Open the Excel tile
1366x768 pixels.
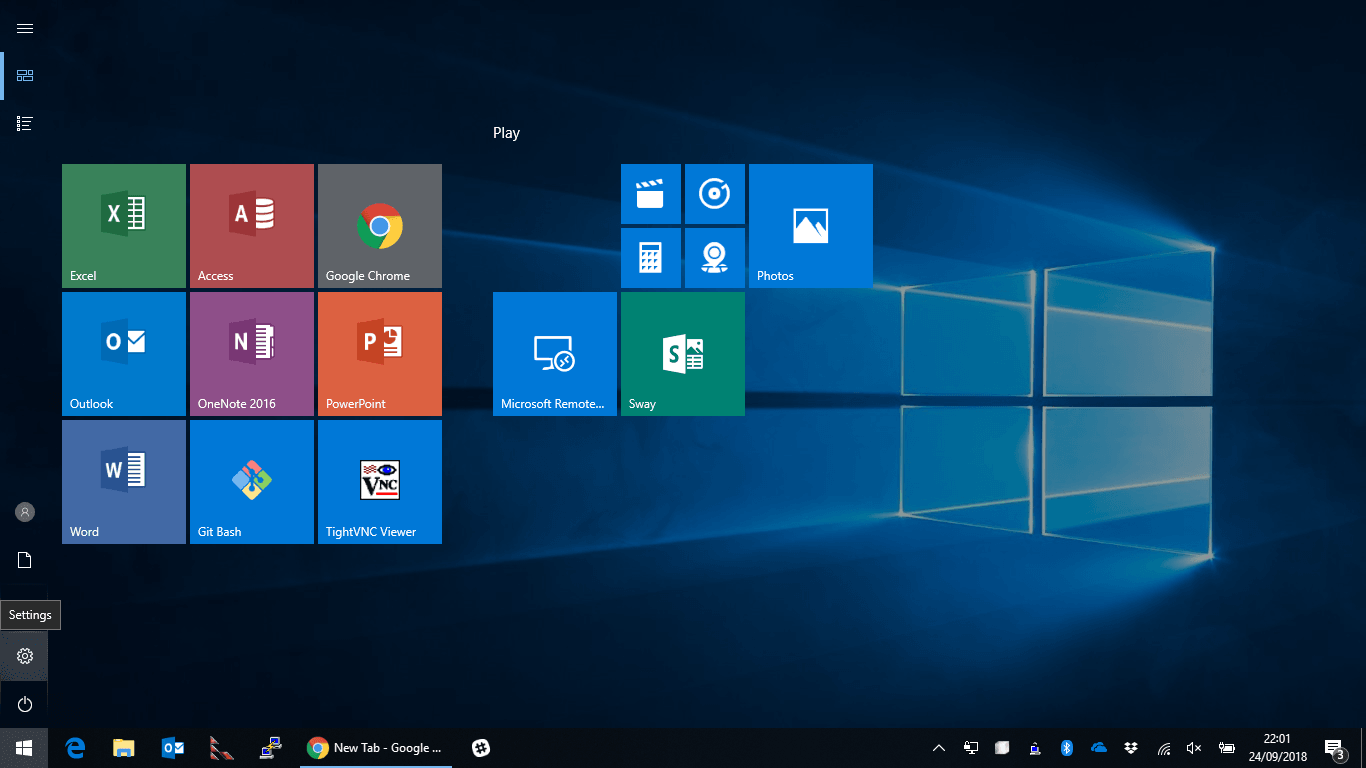pos(124,226)
